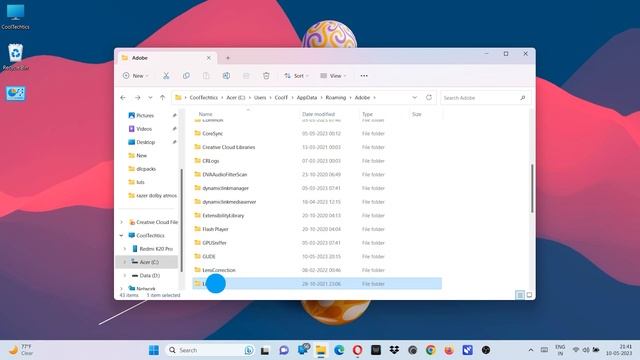Click Acer (C:) in the address path
The height and width of the screenshot is (360, 640).
coord(236,98)
